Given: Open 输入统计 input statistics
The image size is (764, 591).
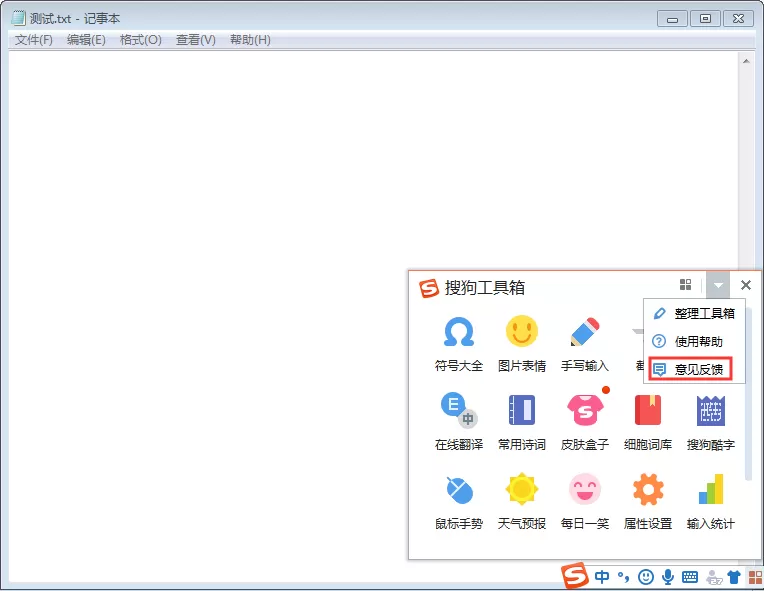Looking at the screenshot, I should 710,501.
